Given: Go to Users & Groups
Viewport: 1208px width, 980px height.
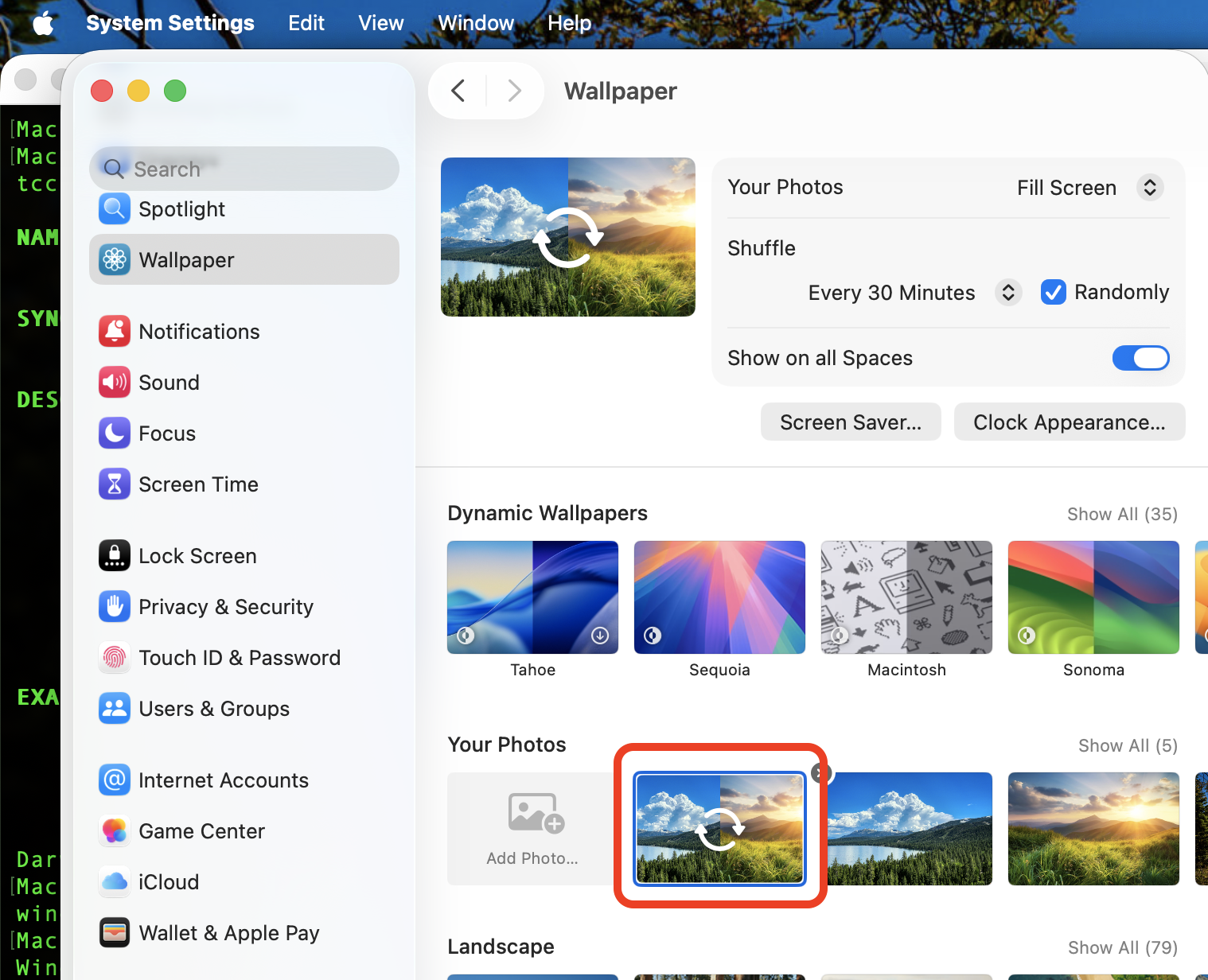Looking at the screenshot, I should point(244,709).
